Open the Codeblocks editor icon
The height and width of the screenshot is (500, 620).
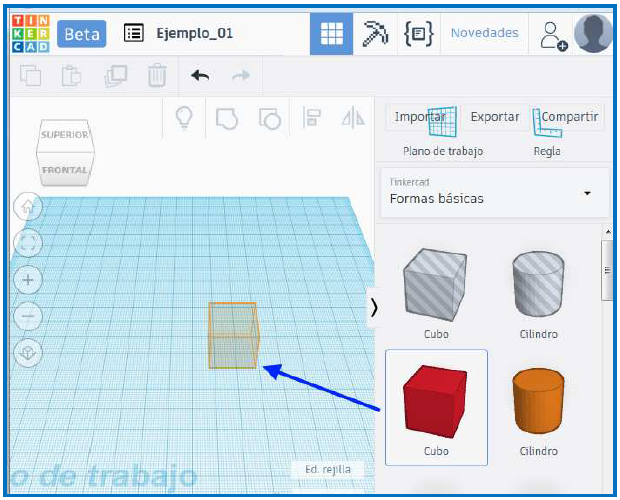[x=417, y=33]
